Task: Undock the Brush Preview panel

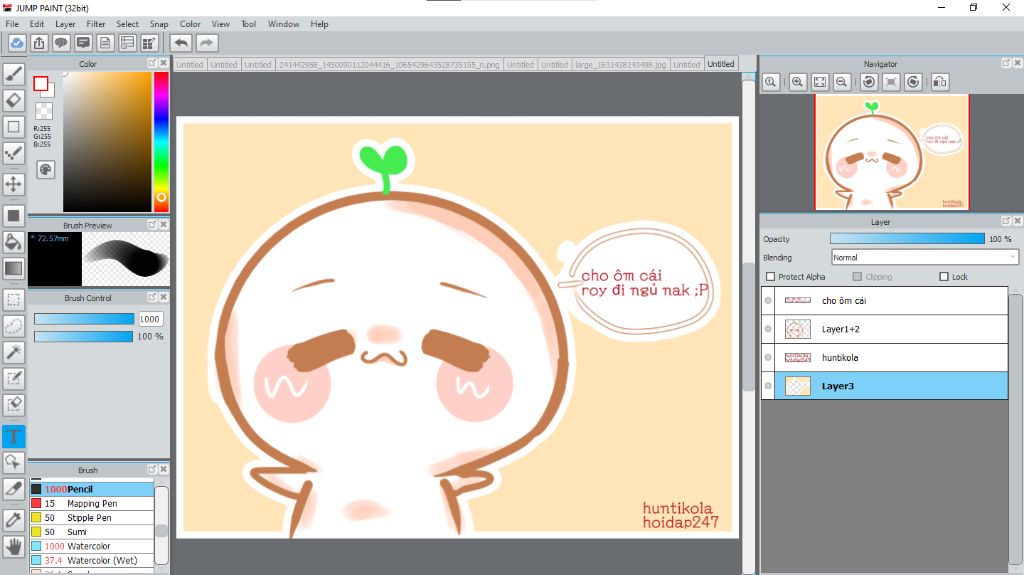Action: (x=152, y=224)
